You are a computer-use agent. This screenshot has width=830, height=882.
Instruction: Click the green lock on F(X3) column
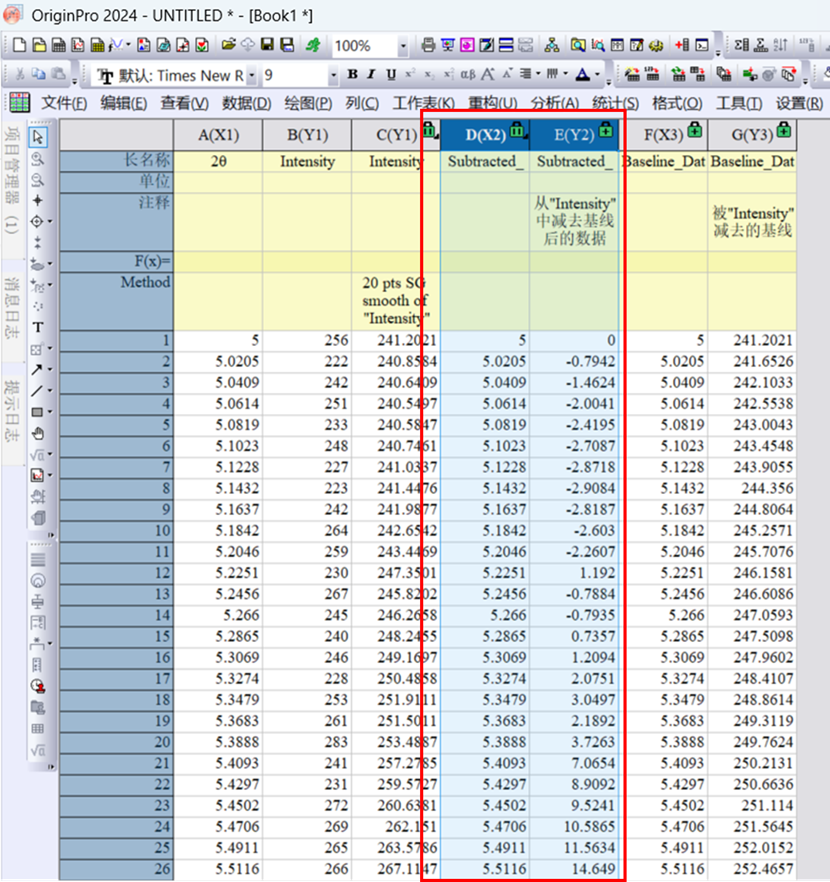(694, 130)
